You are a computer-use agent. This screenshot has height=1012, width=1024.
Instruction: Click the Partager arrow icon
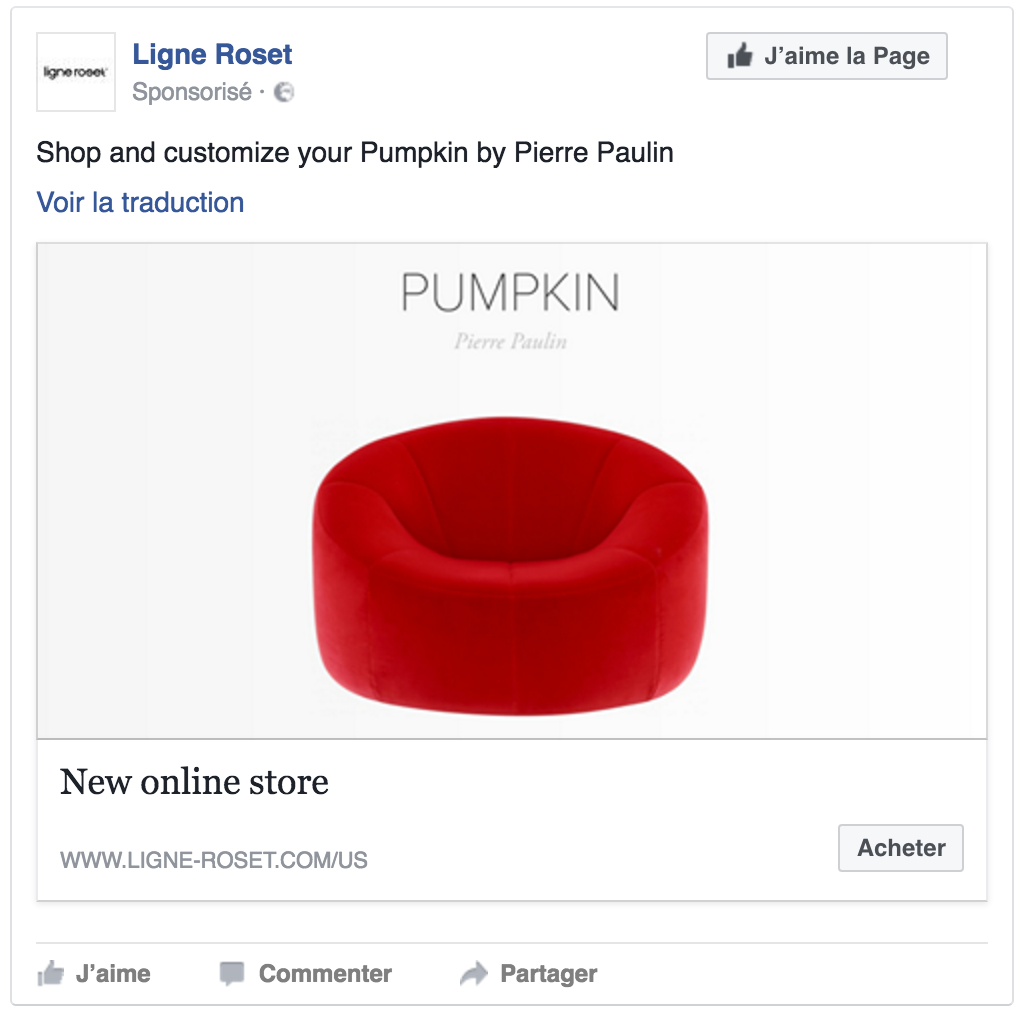coord(474,973)
